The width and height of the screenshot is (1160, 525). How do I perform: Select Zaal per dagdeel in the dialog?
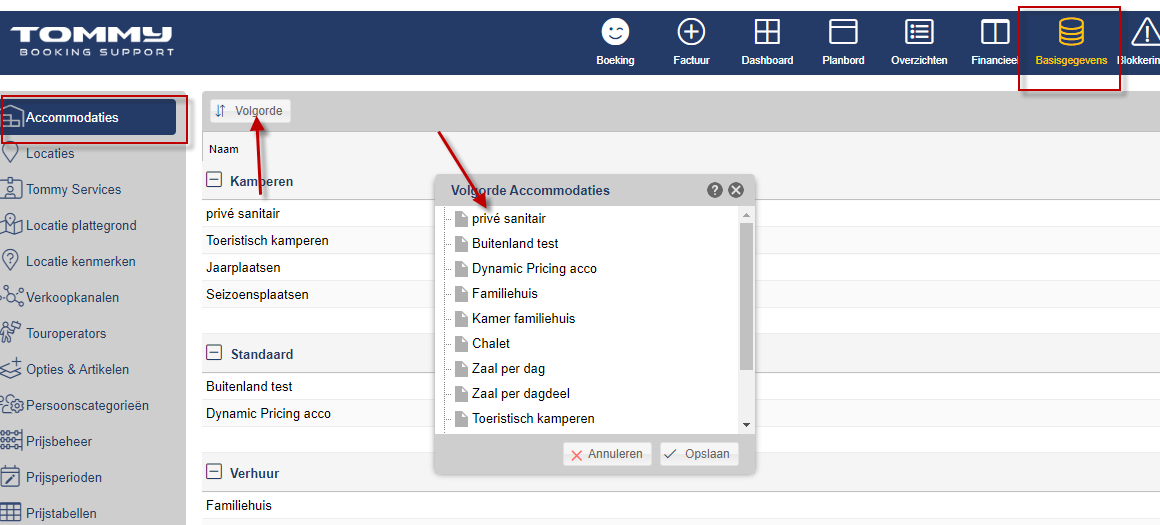pyautogui.click(x=521, y=393)
